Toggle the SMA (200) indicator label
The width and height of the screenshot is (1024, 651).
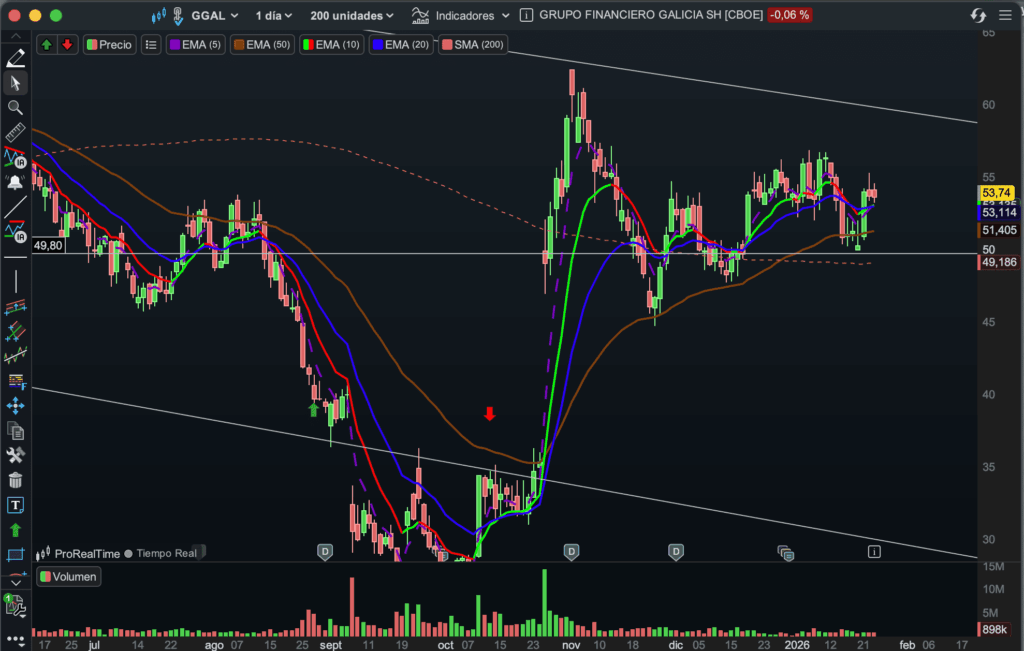[x=473, y=45]
